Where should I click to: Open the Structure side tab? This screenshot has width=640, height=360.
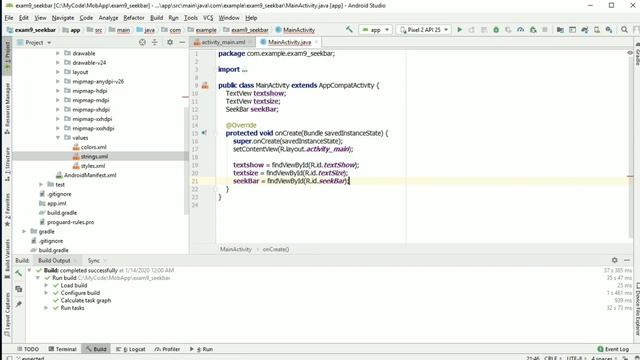pyautogui.click(x=7, y=164)
